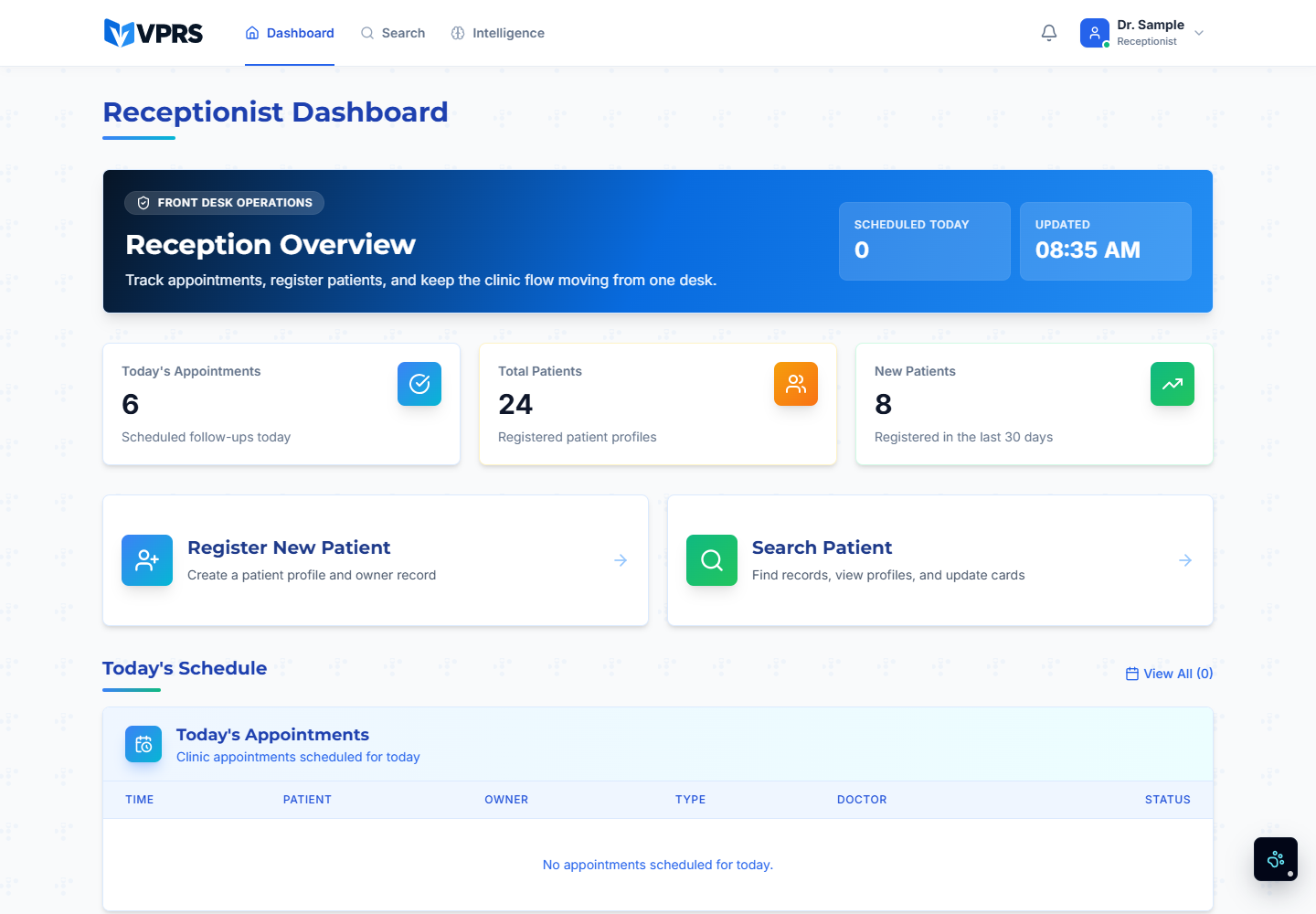Click the Register New Patient icon
This screenshot has width=1316, height=914.
147,560
